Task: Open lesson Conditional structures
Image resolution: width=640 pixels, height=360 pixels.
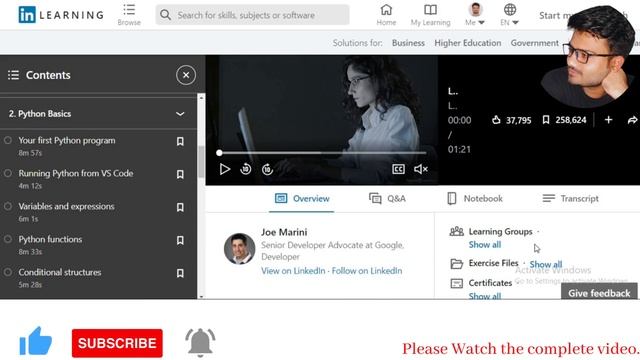Action: point(60,272)
